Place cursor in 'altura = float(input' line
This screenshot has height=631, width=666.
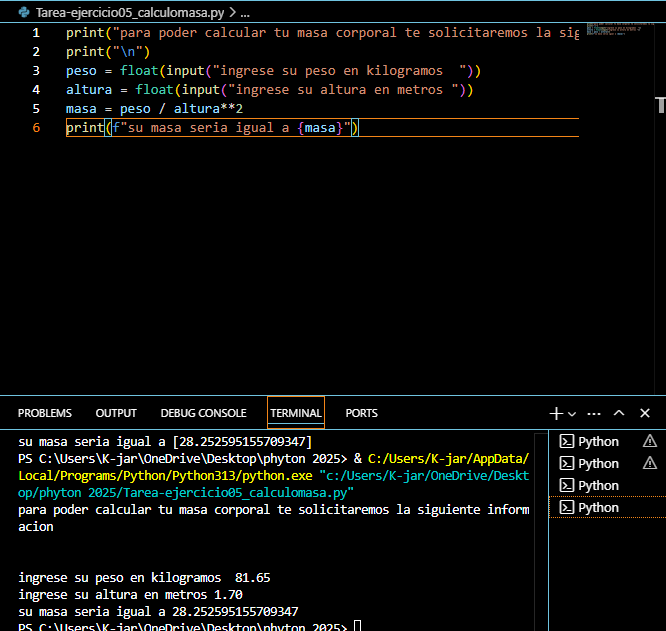[x=269, y=90]
